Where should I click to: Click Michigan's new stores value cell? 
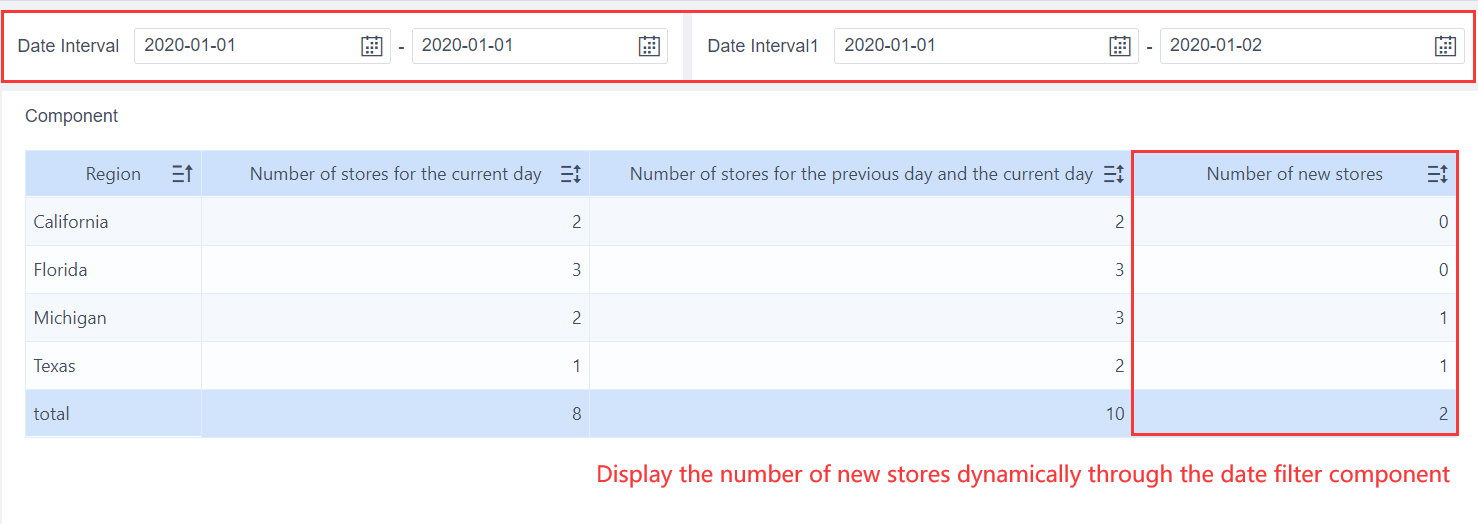click(x=1294, y=318)
